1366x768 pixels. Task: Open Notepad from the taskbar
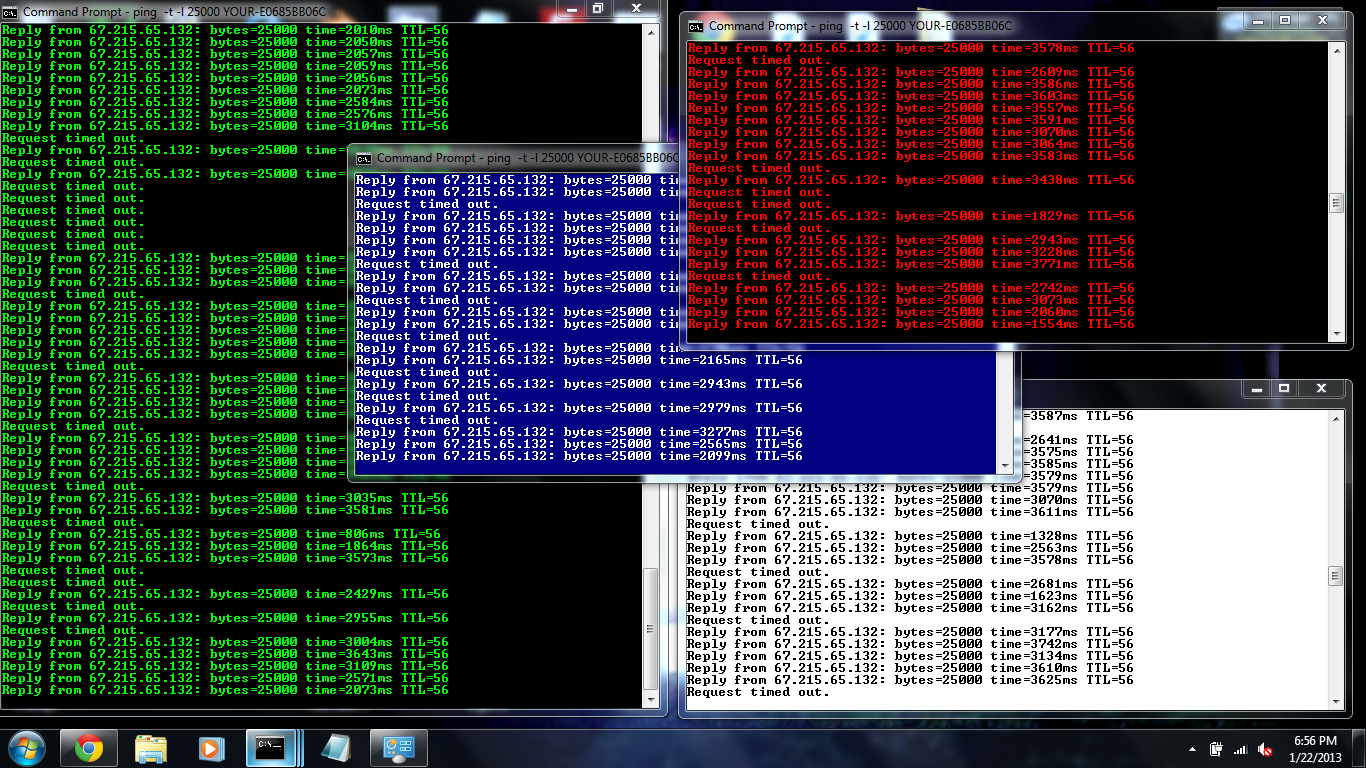pyautogui.click(x=336, y=748)
